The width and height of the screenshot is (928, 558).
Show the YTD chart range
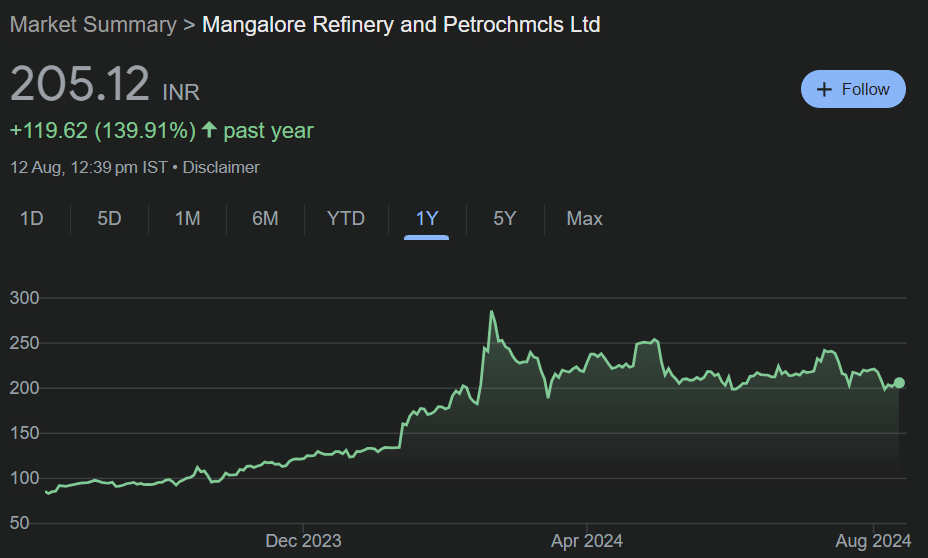pos(346,218)
